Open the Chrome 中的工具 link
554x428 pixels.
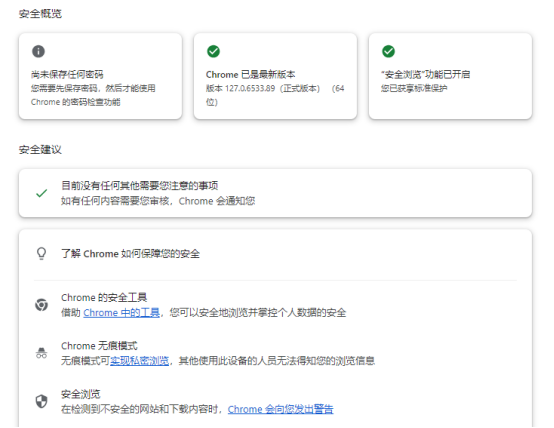(x=122, y=313)
